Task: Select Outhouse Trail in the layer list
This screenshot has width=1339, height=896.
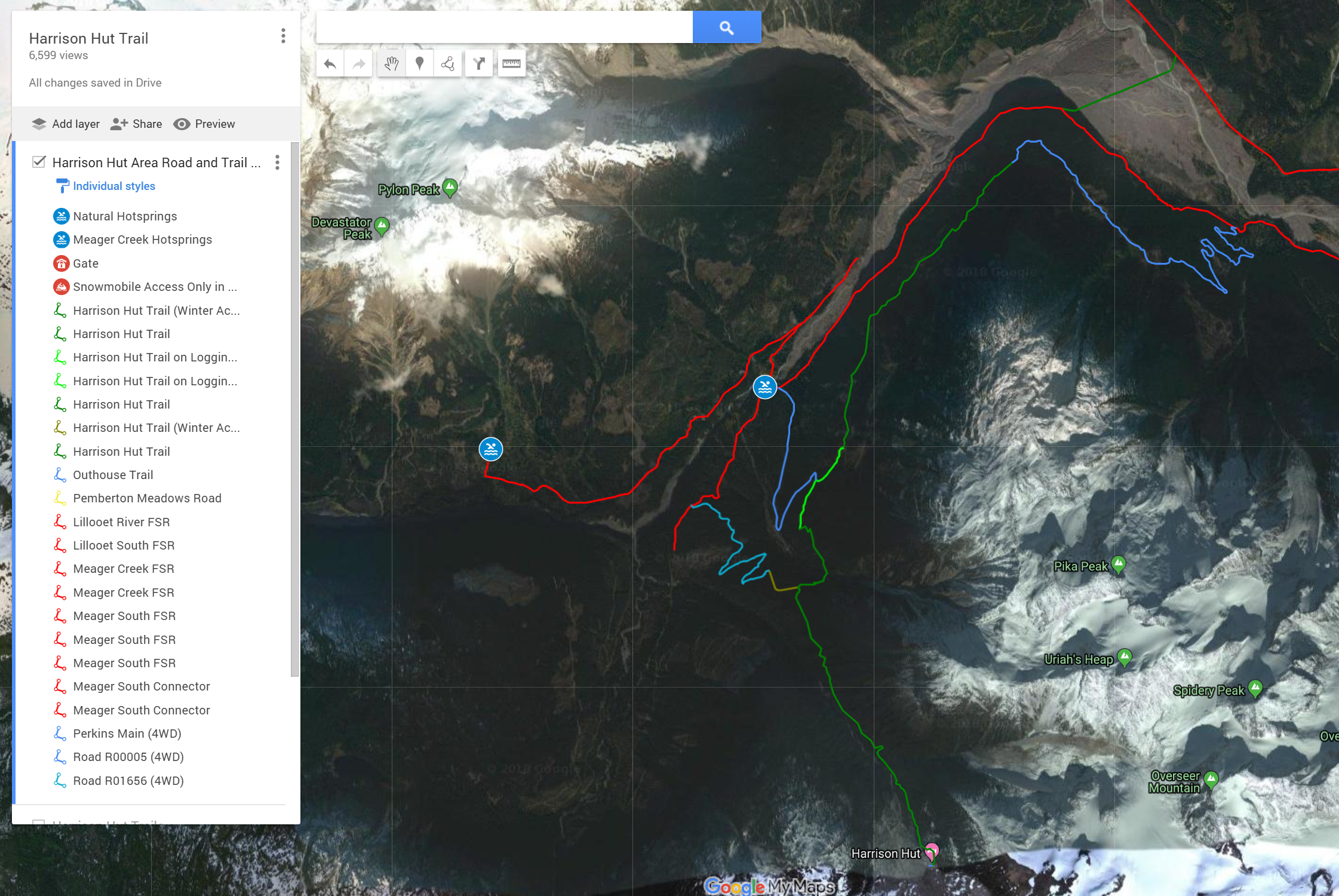Action: pos(113,475)
